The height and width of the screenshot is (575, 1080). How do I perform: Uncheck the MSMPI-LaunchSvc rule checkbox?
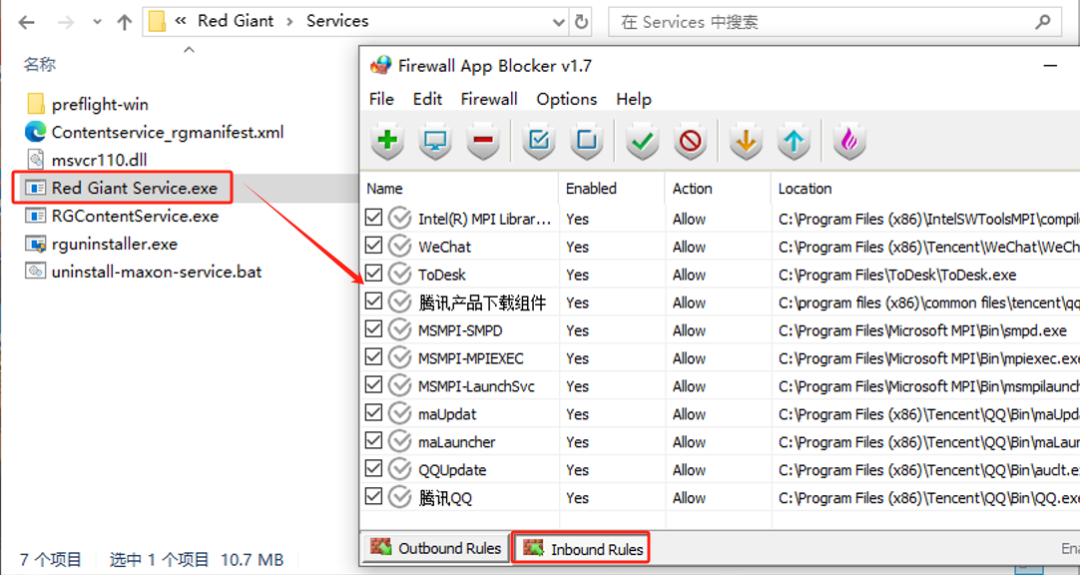pyautogui.click(x=373, y=385)
